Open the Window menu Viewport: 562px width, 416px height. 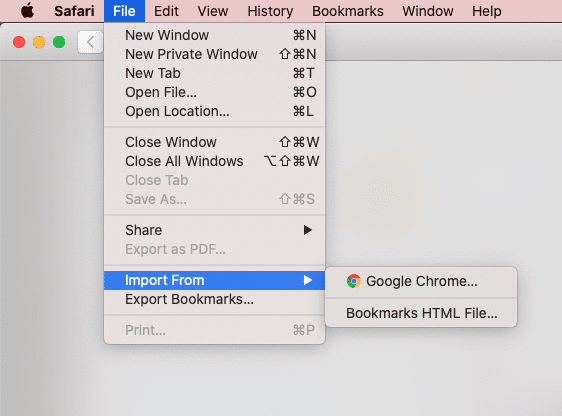pos(428,11)
